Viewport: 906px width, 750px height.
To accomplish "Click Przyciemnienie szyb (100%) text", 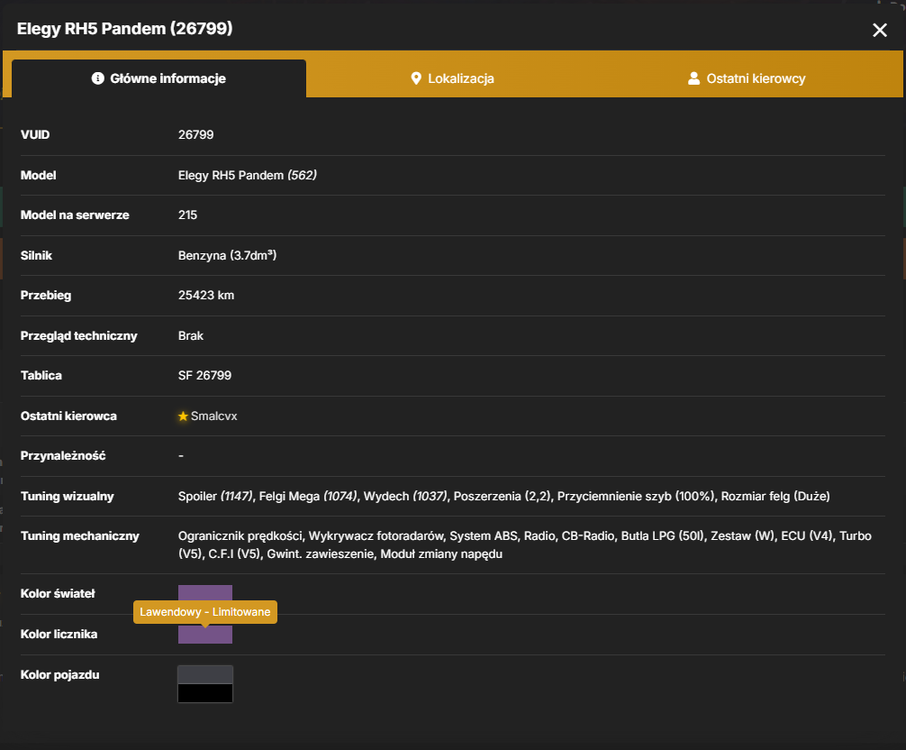I will 636,496.
